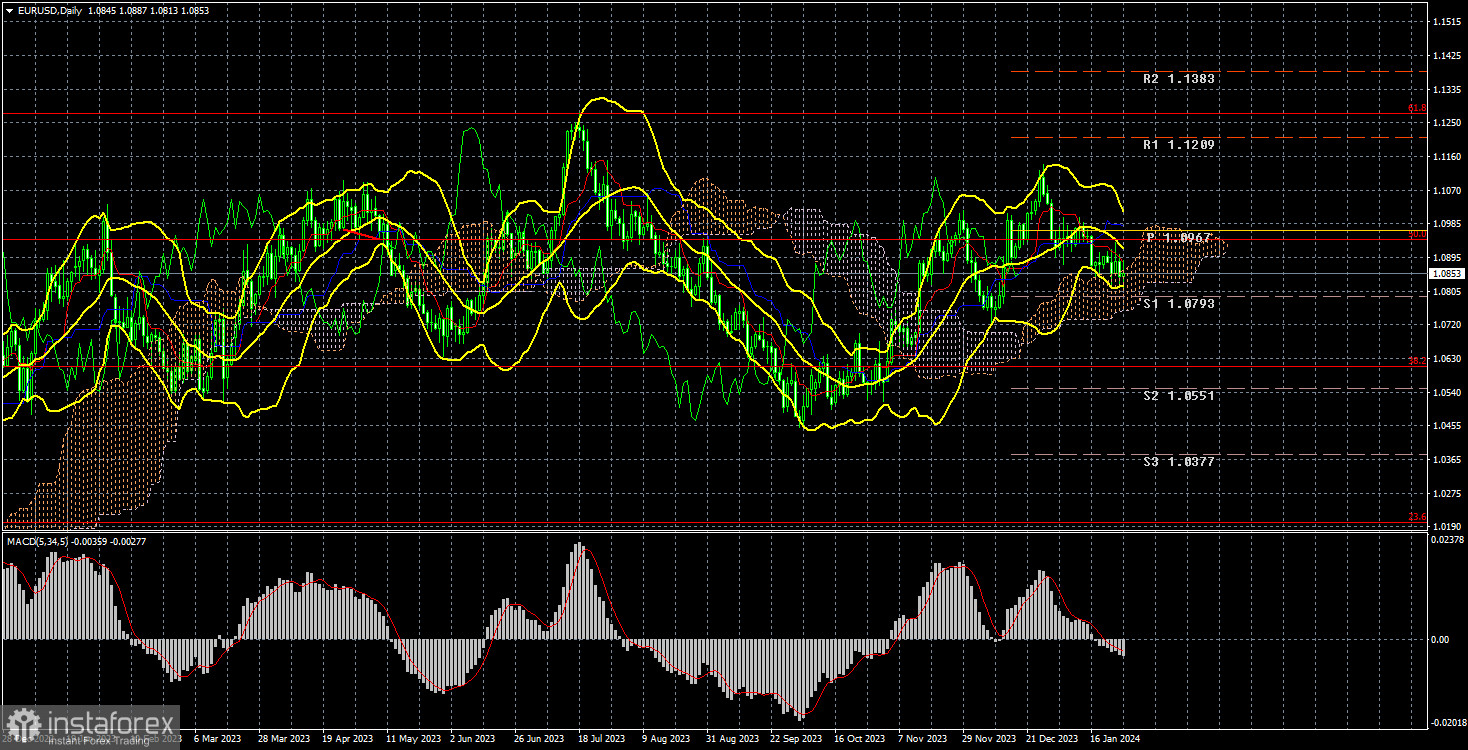Click the 1.0630 price axis value
This screenshot has width=1468, height=750.
click(x=1447, y=358)
